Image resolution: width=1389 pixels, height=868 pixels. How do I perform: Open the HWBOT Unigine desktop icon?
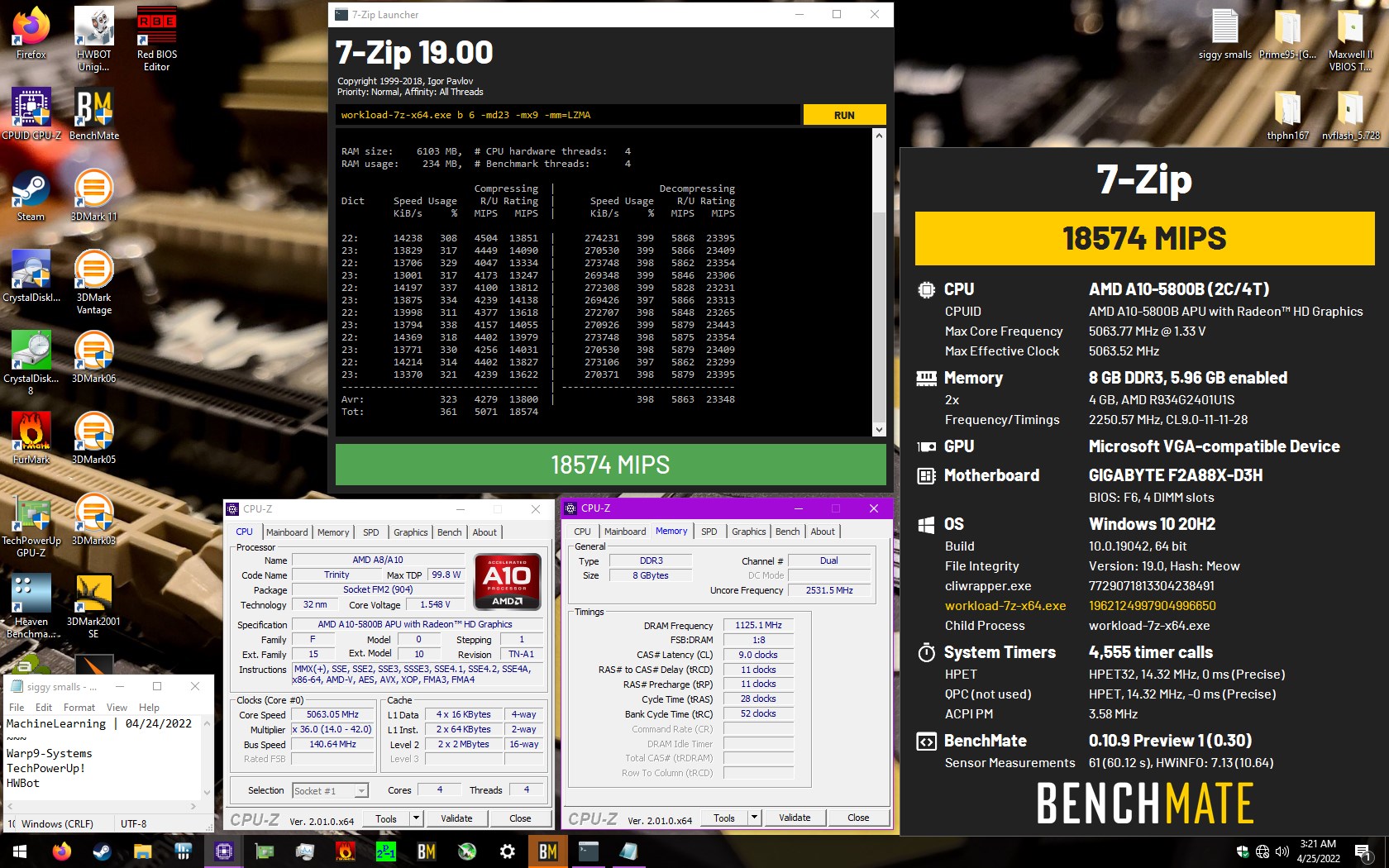click(93, 38)
